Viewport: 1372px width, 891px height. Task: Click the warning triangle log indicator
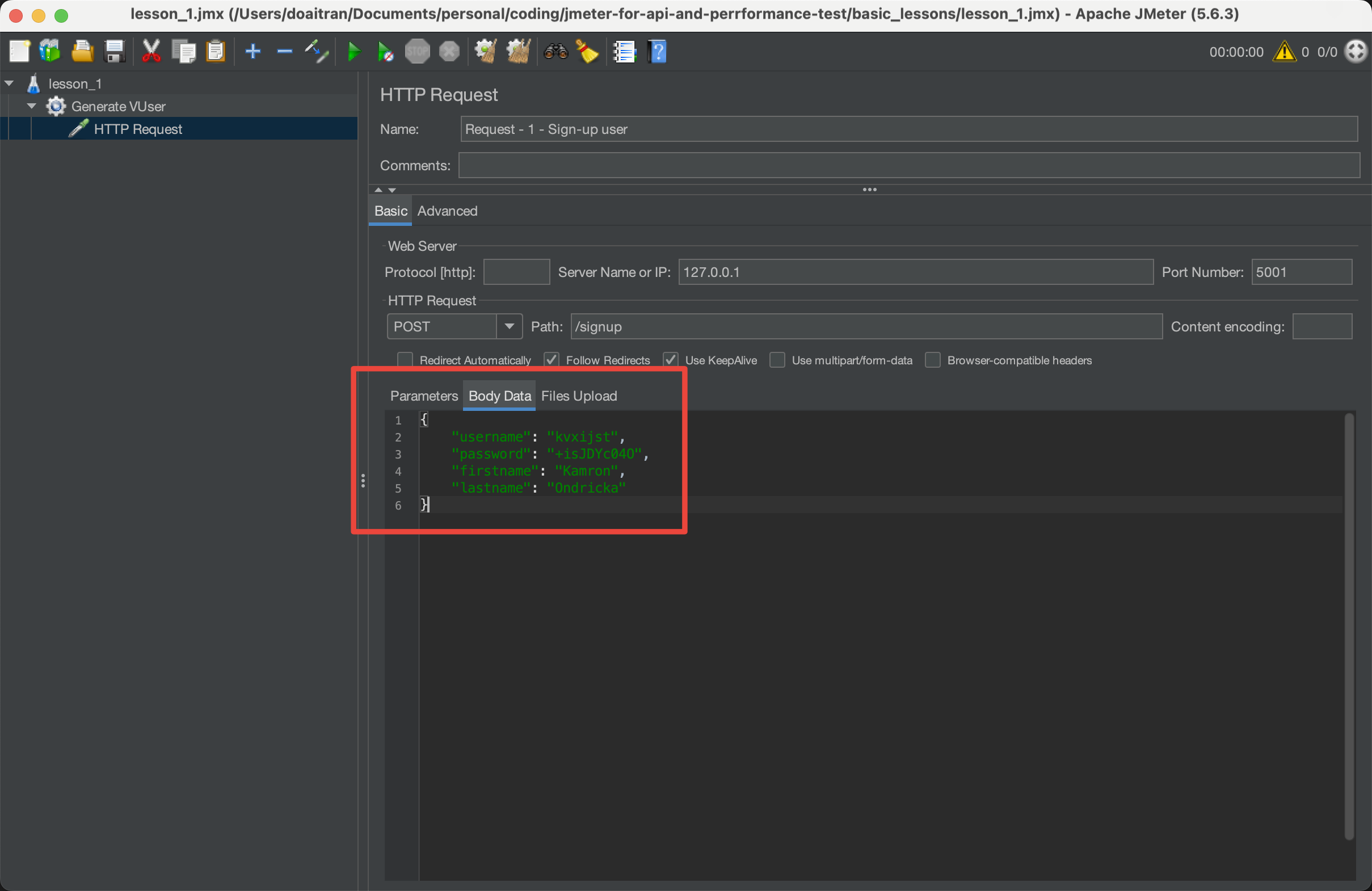(x=1285, y=51)
